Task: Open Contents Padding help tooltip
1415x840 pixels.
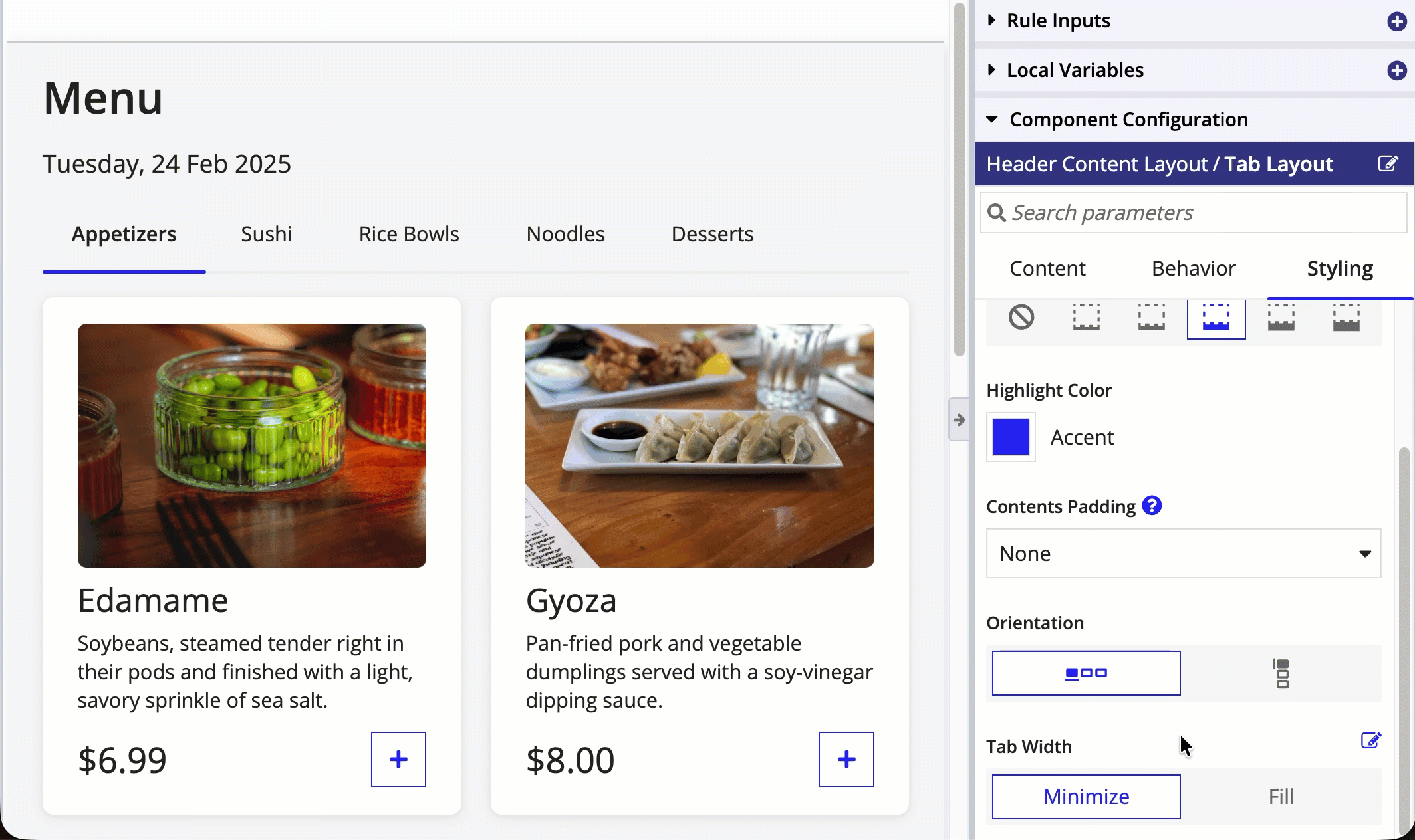Action: [1152, 506]
